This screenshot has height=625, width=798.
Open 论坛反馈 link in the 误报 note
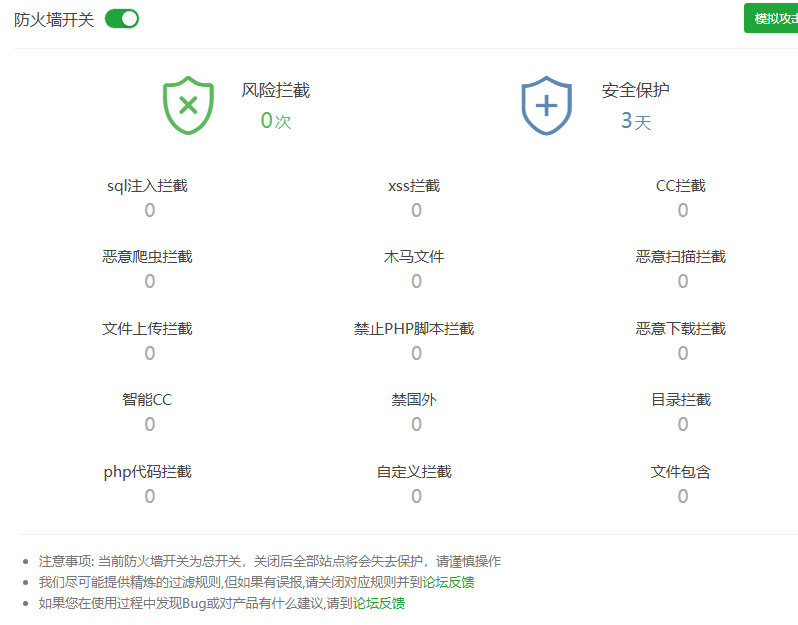click(x=448, y=582)
